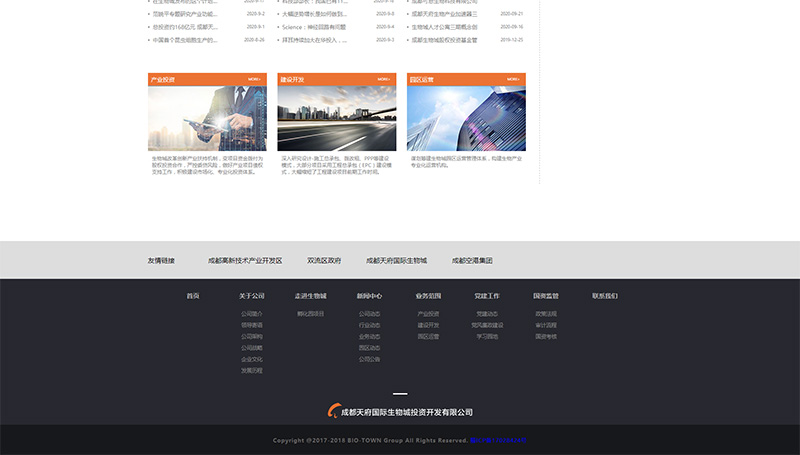Click the Copyright @2017-2018 BIO-TOWN text
This screenshot has width=800, height=455.
point(370,440)
